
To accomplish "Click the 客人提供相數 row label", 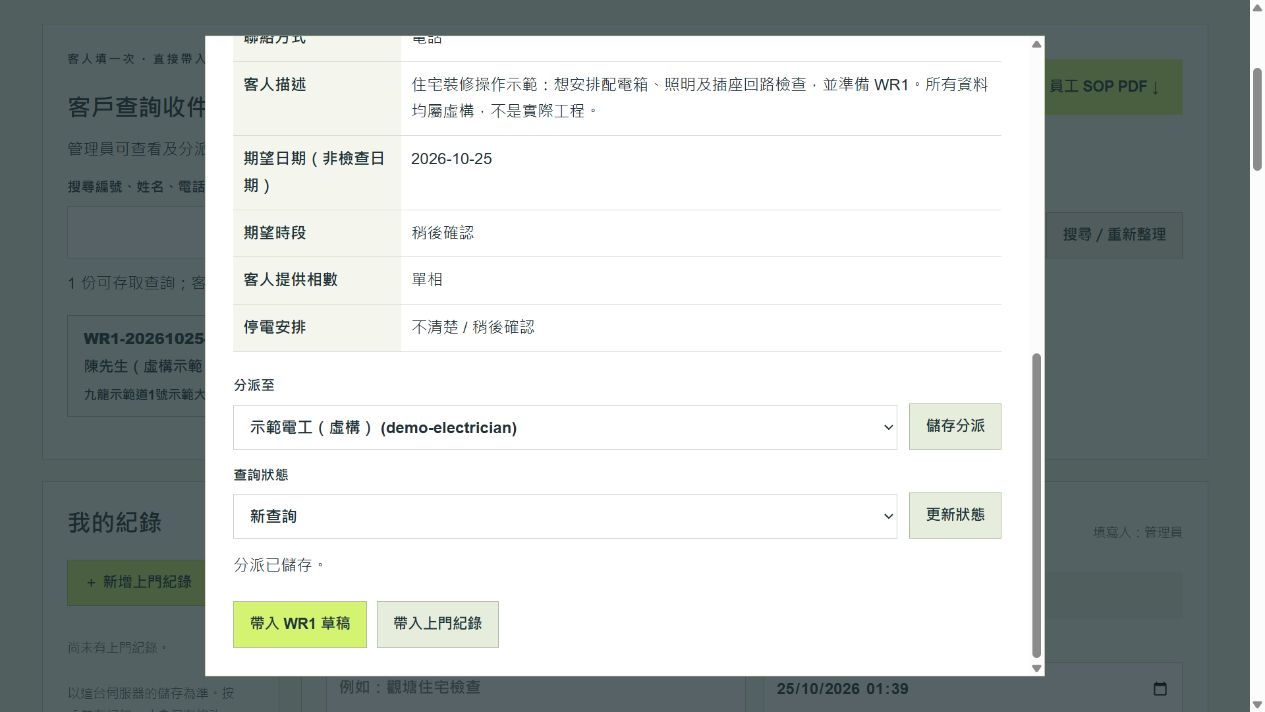I will pyautogui.click(x=290, y=280).
